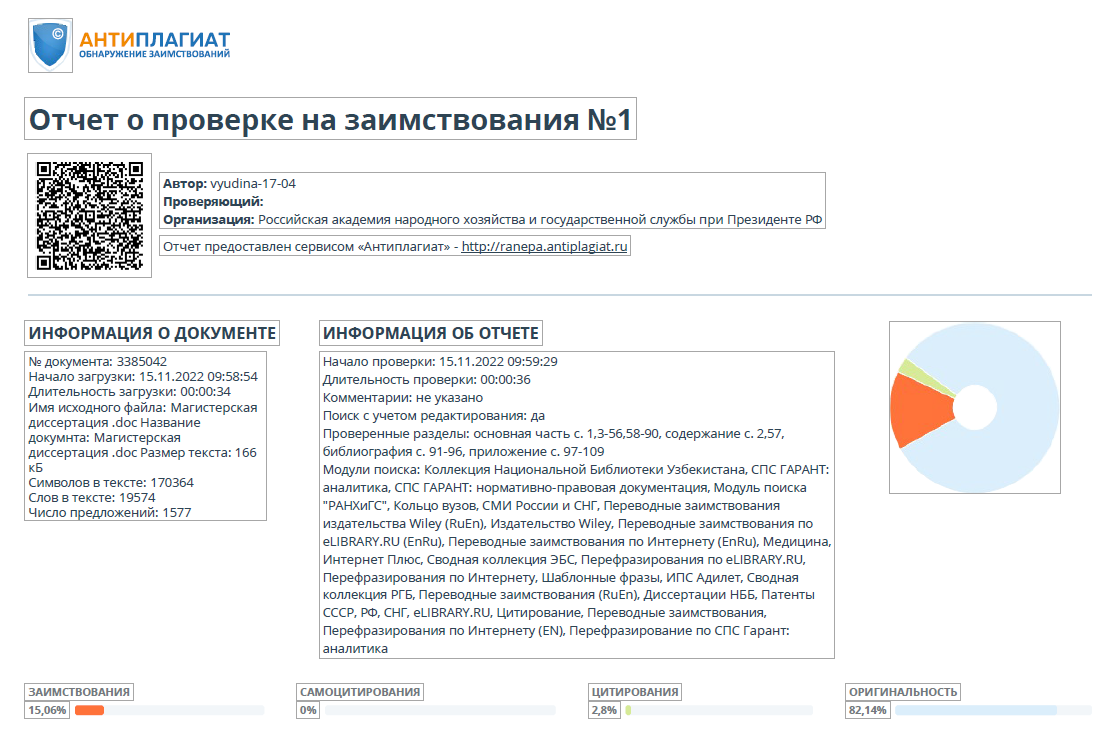
Task: Click the blue originality progress bar
Action: pyautogui.click(x=976, y=710)
